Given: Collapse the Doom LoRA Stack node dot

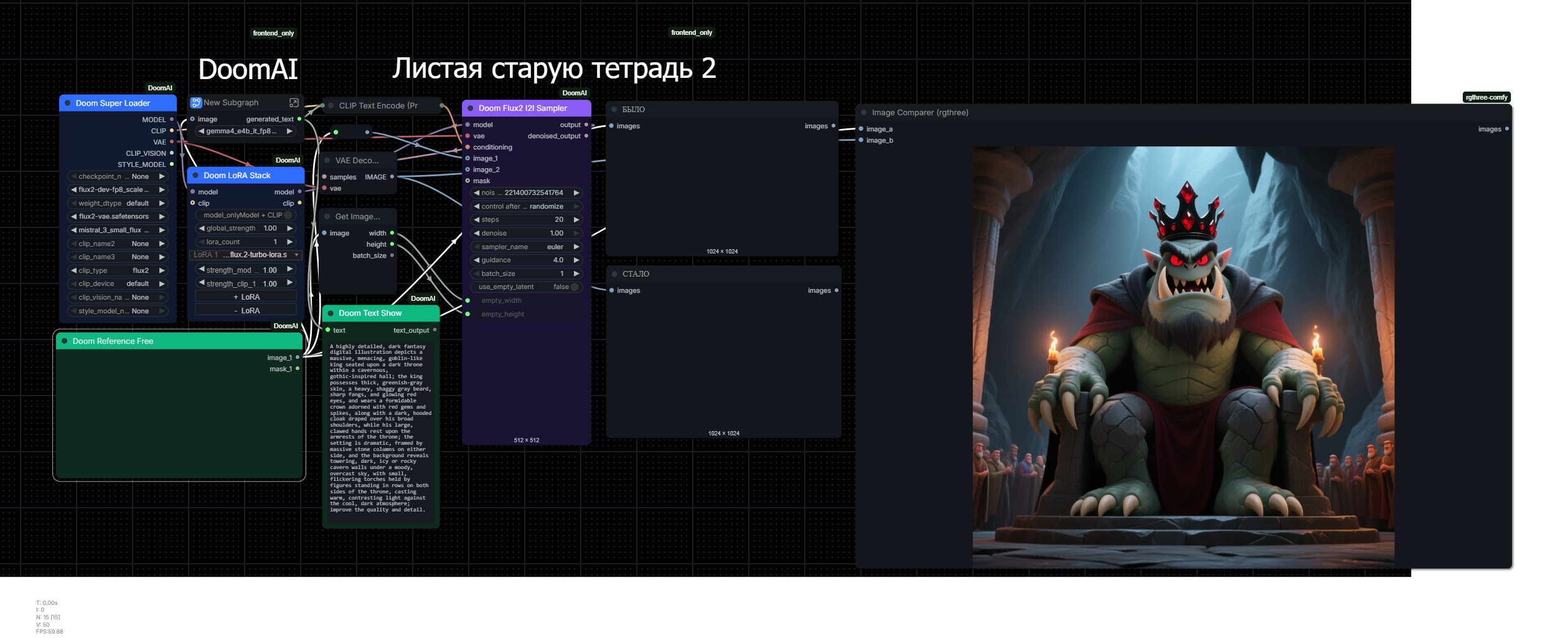Looking at the screenshot, I should [195, 176].
